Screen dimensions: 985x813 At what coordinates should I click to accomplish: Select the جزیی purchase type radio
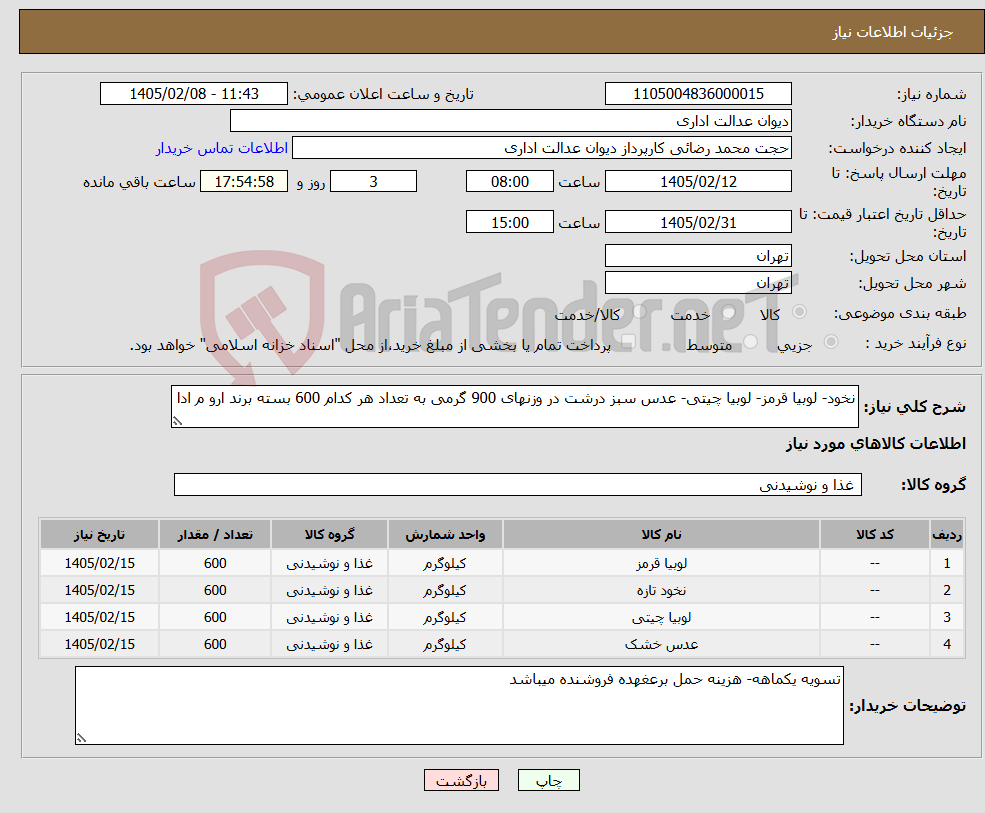[830, 342]
